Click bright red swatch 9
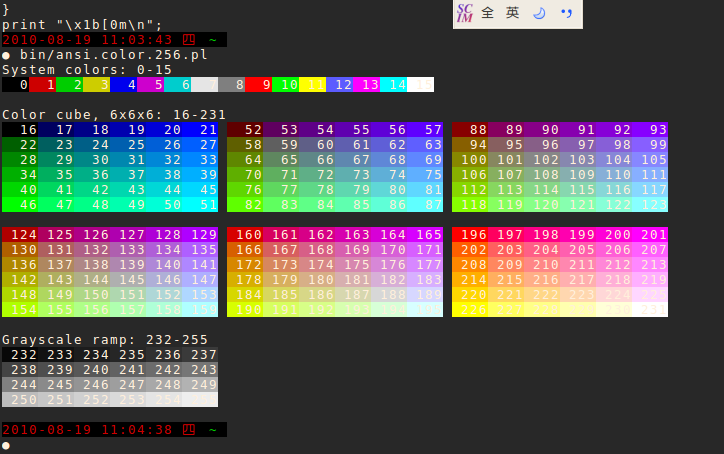The image size is (724, 454). coord(259,85)
